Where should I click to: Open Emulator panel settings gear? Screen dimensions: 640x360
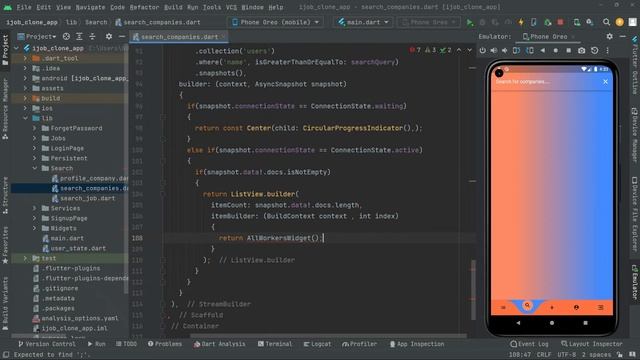tap(609, 36)
